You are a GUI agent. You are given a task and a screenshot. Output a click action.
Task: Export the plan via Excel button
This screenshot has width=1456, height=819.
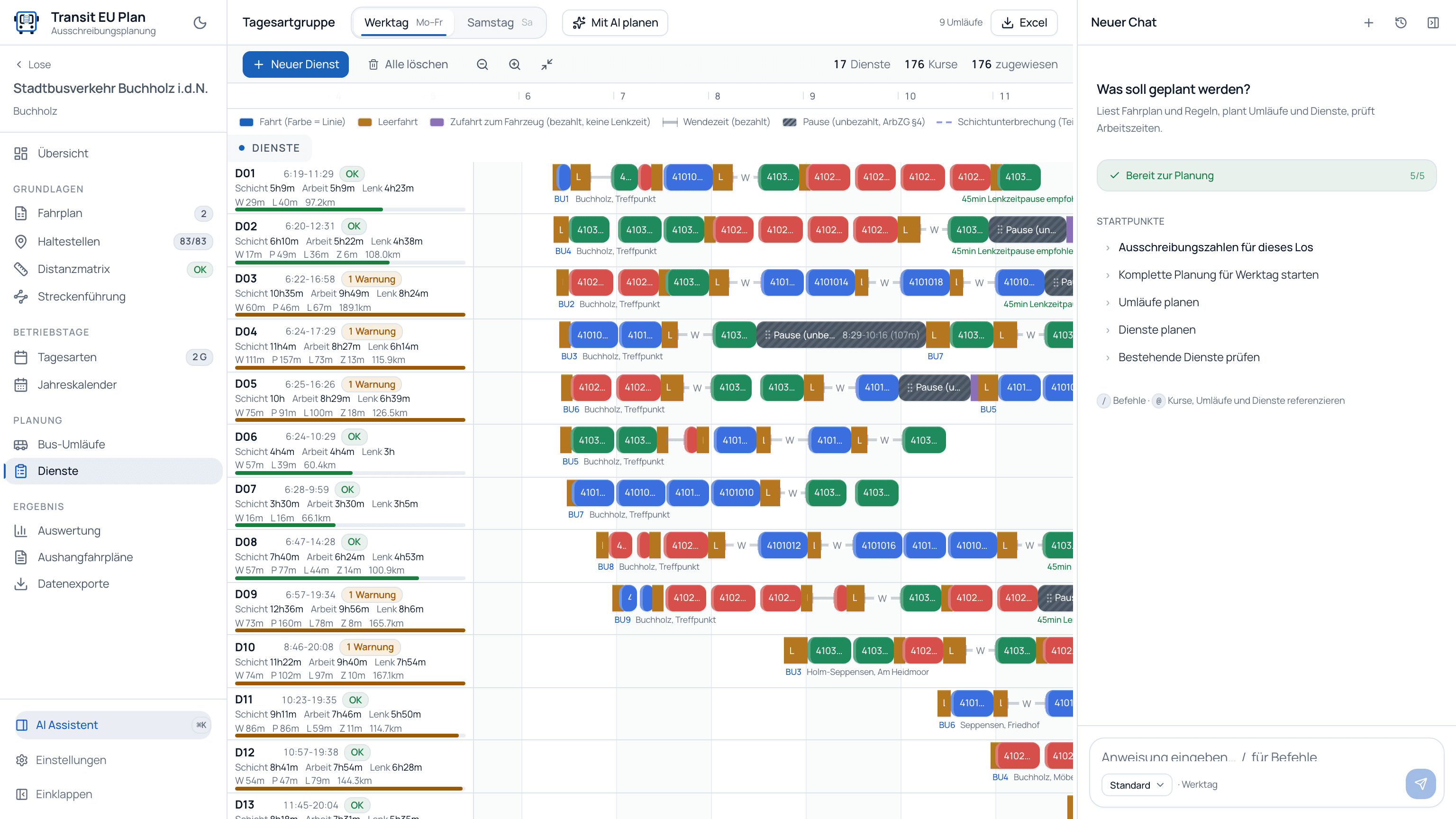click(1024, 23)
